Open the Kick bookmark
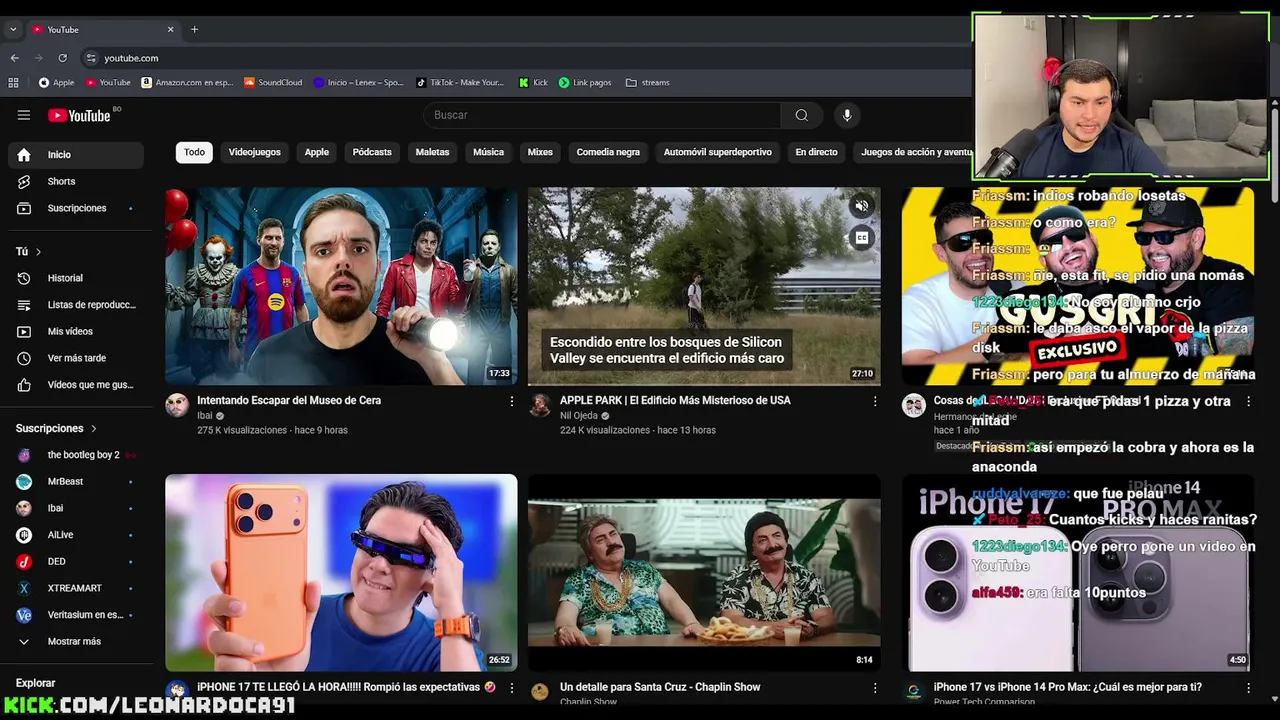 pos(533,82)
